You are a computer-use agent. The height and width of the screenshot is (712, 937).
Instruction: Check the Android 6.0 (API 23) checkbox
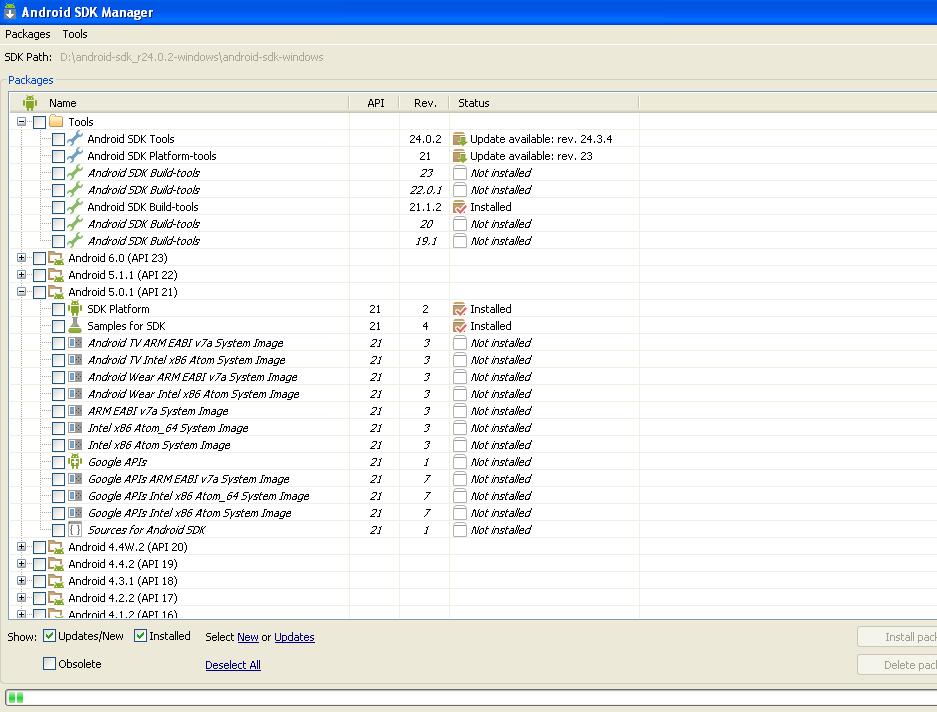tap(39, 258)
